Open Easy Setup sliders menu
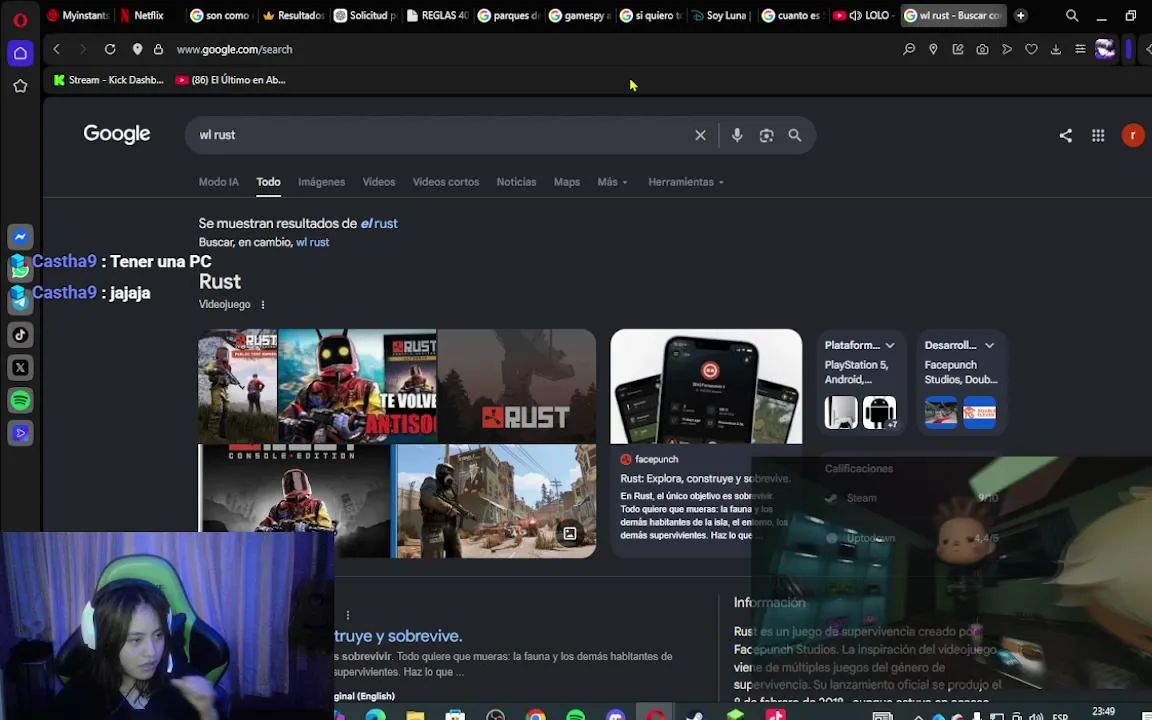 [x=1080, y=49]
